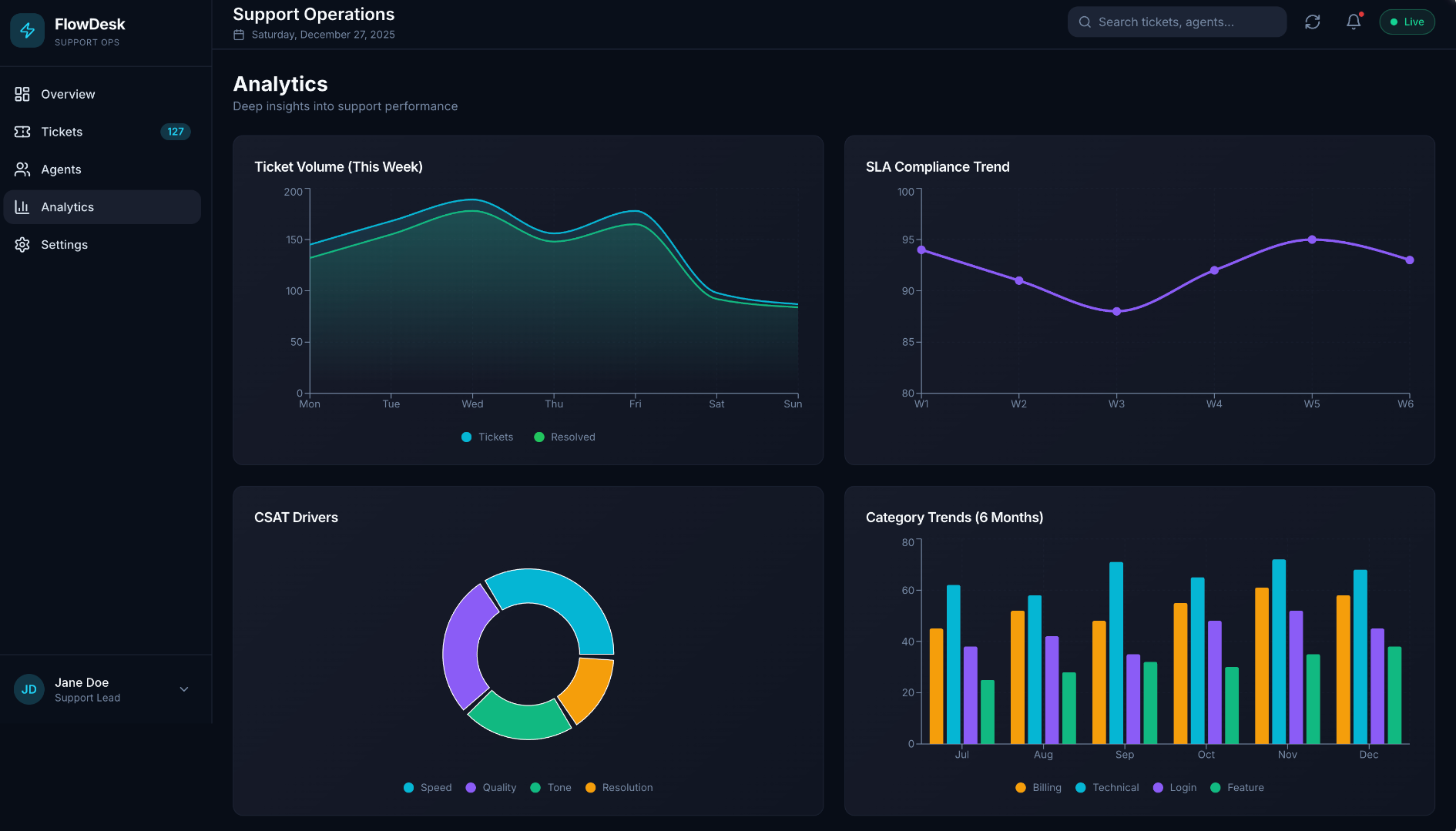Click the Analytics bar chart icon in sidebar
Screen dimensions: 1456x831
tap(22, 207)
